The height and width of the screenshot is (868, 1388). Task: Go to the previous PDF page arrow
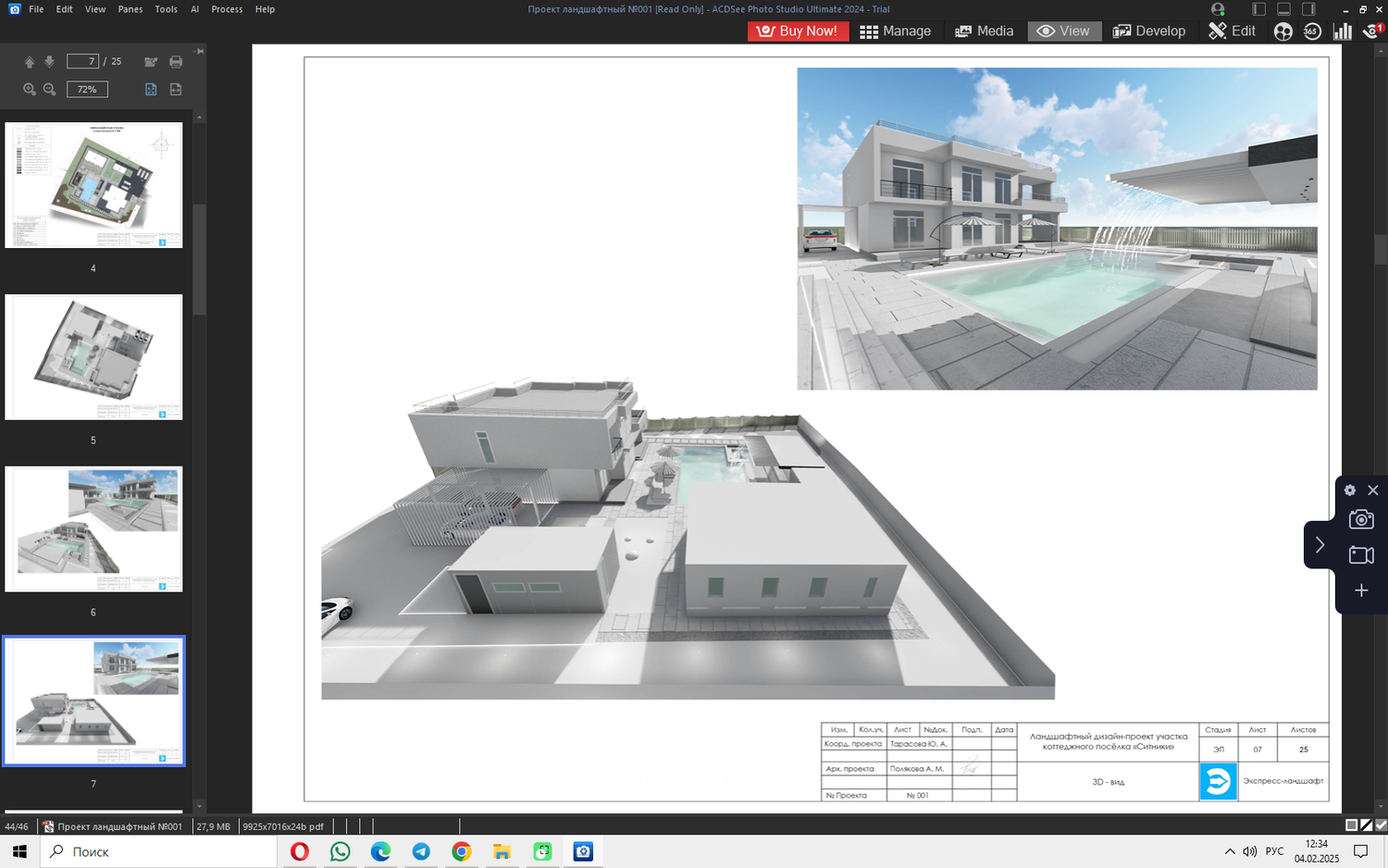click(x=30, y=62)
